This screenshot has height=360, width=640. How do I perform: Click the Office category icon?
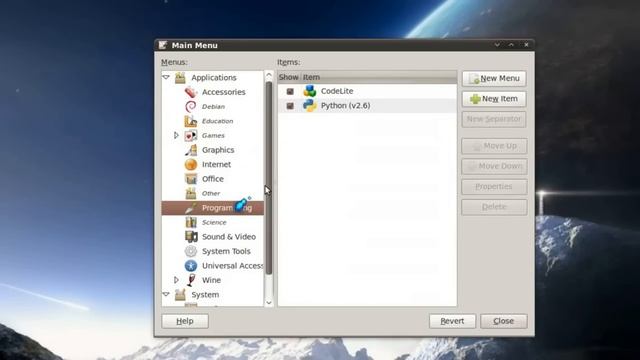click(191, 179)
